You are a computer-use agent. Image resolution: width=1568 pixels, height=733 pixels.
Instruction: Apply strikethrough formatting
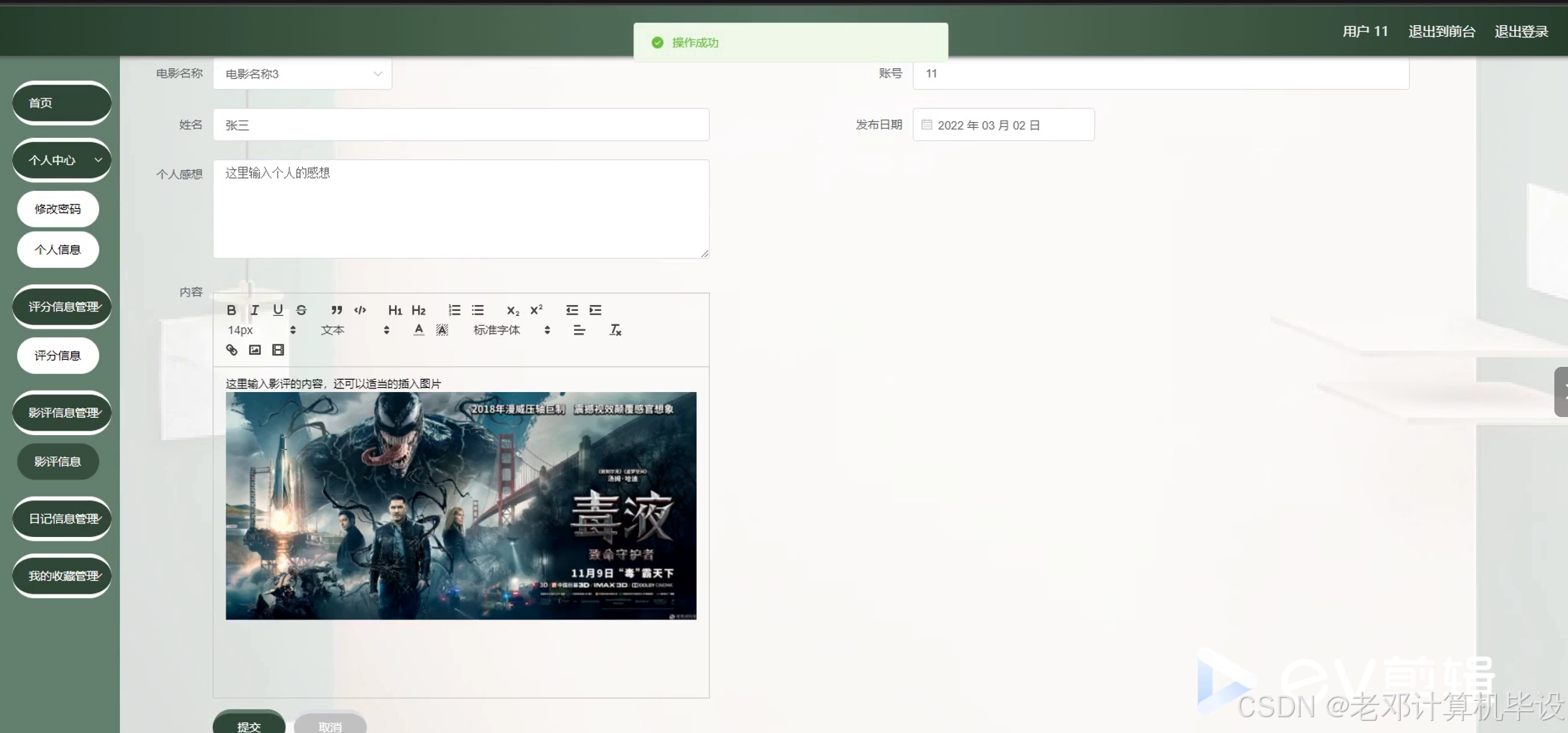pos(302,310)
